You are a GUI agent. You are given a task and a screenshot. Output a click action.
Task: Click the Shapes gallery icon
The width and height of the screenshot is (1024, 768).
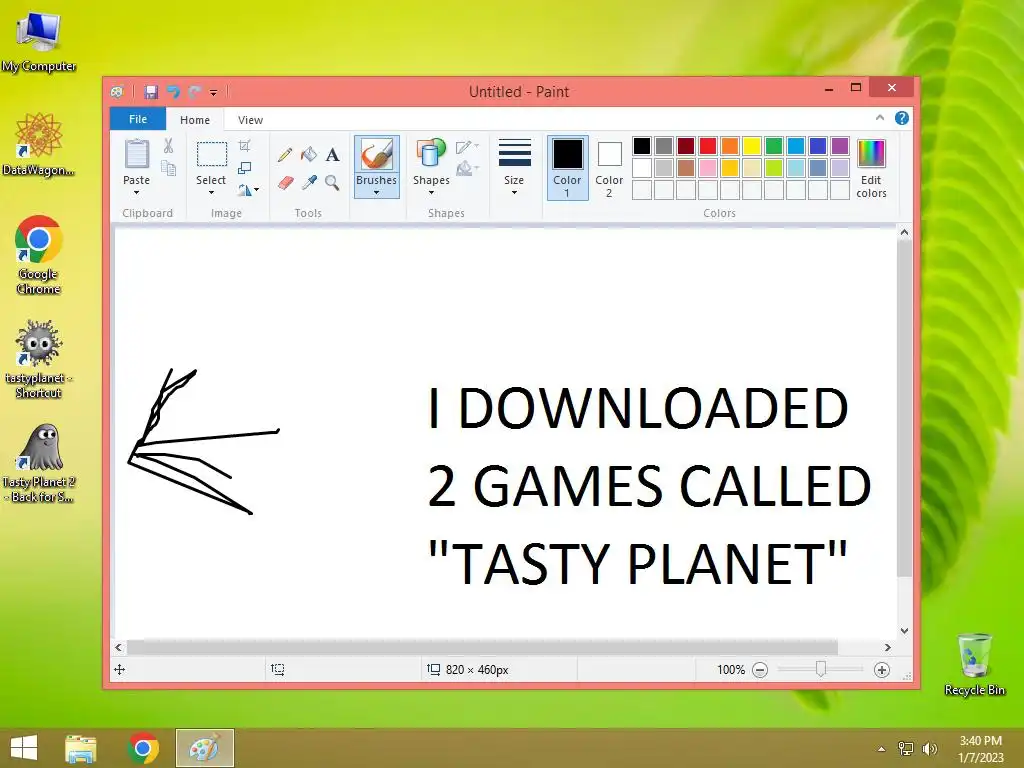pyautogui.click(x=430, y=155)
